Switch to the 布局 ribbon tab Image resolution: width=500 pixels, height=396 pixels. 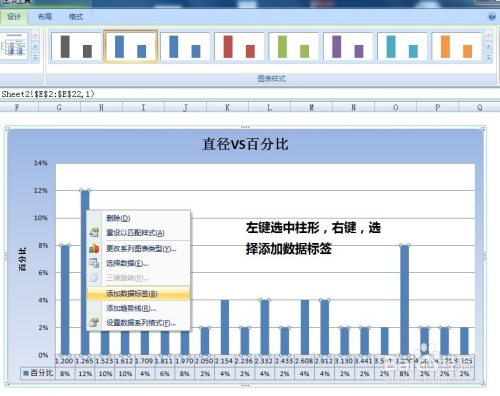[45, 17]
